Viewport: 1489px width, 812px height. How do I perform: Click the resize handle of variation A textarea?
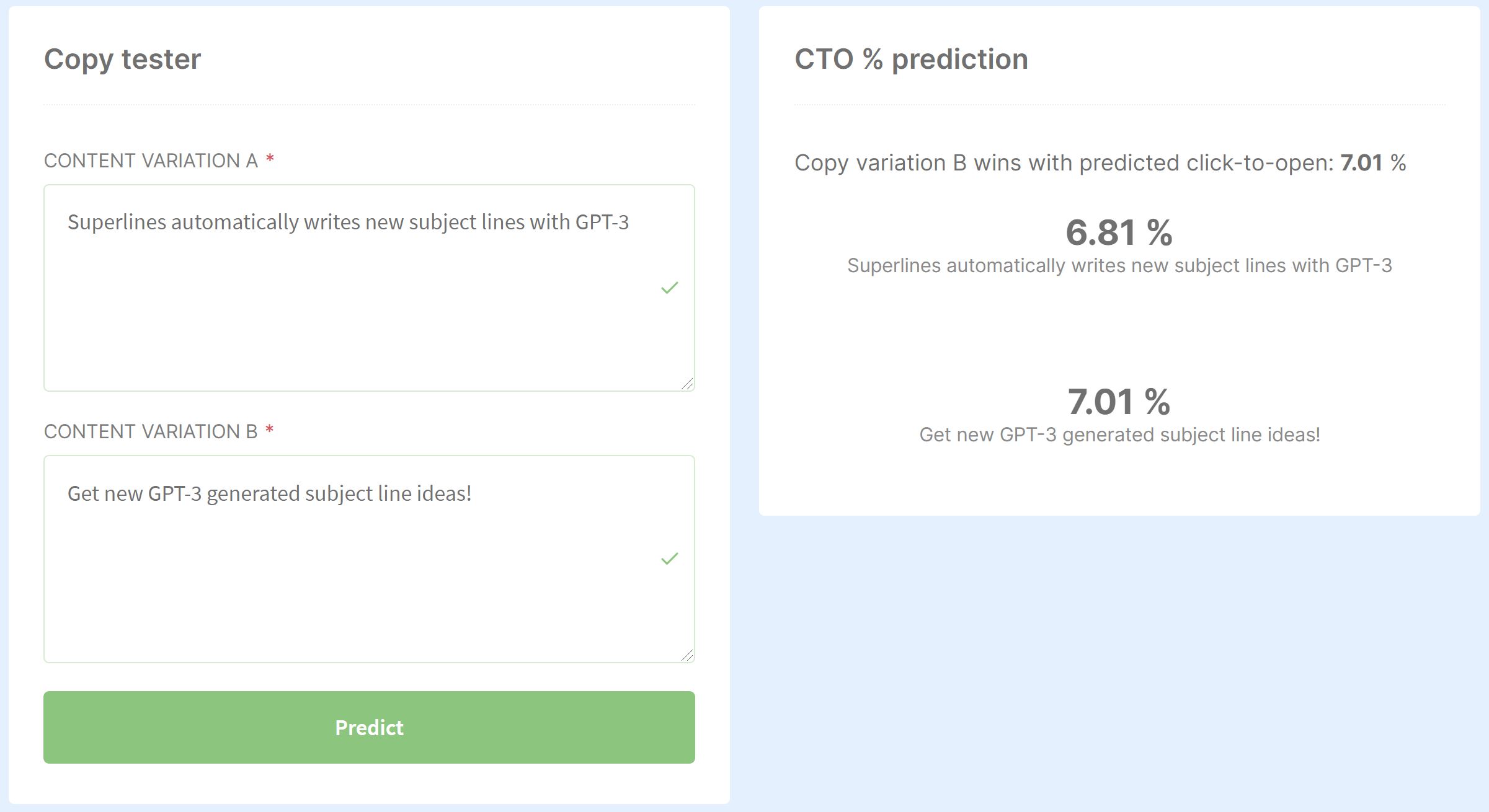coord(687,384)
